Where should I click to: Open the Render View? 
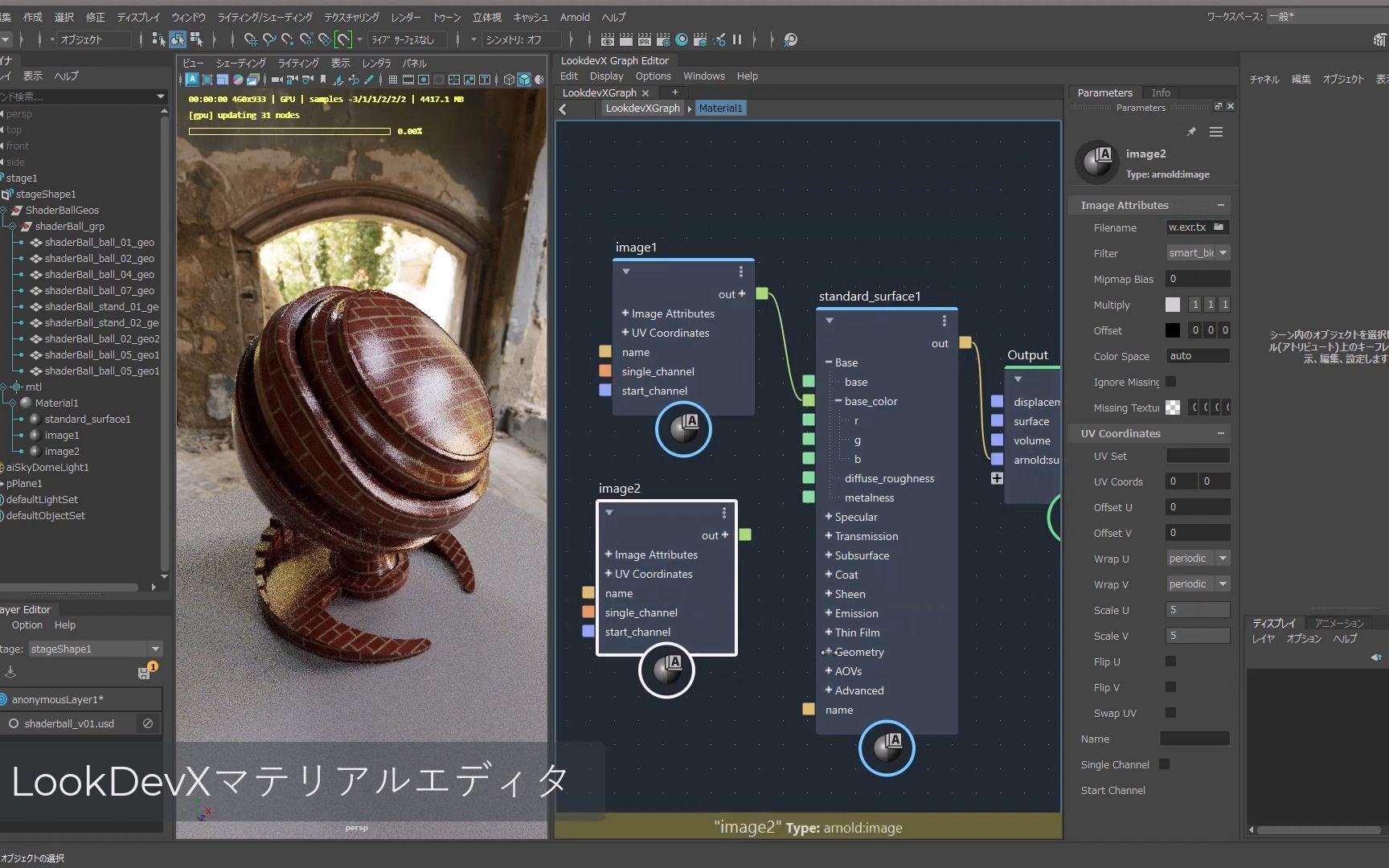[x=608, y=39]
